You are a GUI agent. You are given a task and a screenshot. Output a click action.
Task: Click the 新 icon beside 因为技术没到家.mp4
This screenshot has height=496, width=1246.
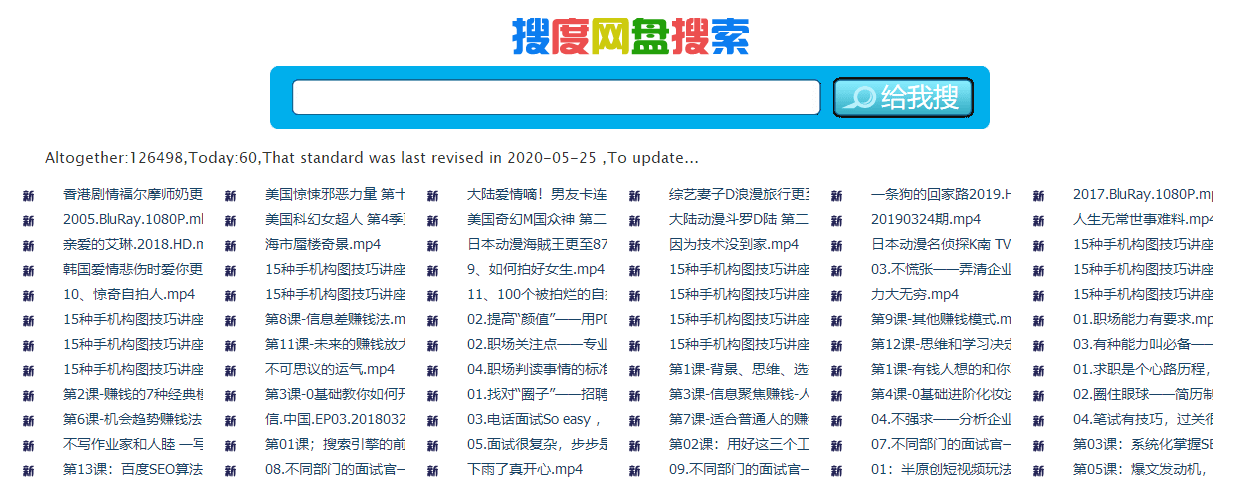click(634, 245)
